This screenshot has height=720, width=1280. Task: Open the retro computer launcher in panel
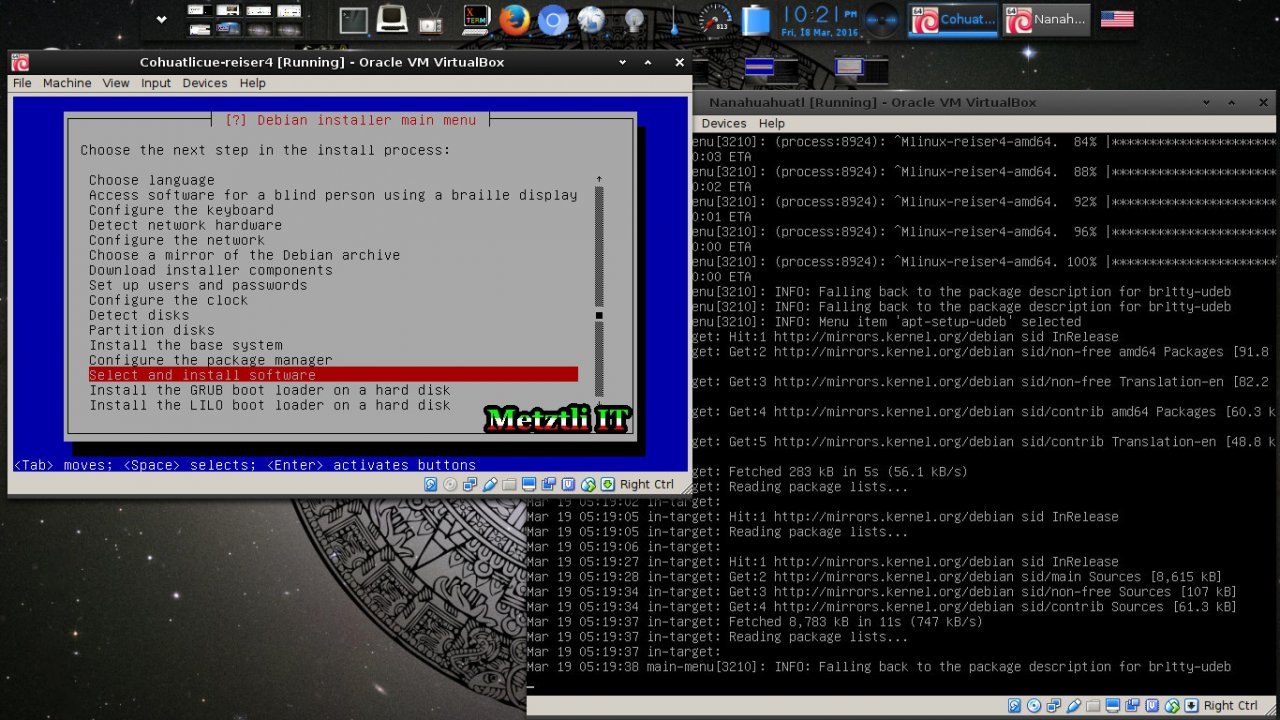pos(392,19)
